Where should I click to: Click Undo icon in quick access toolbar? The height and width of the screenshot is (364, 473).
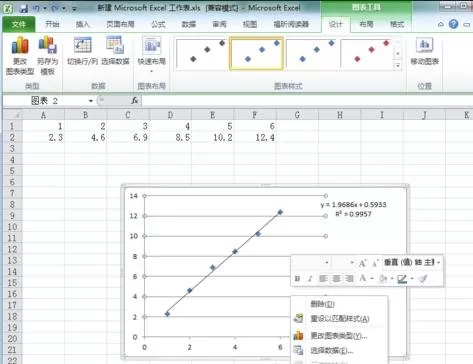[36, 8]
